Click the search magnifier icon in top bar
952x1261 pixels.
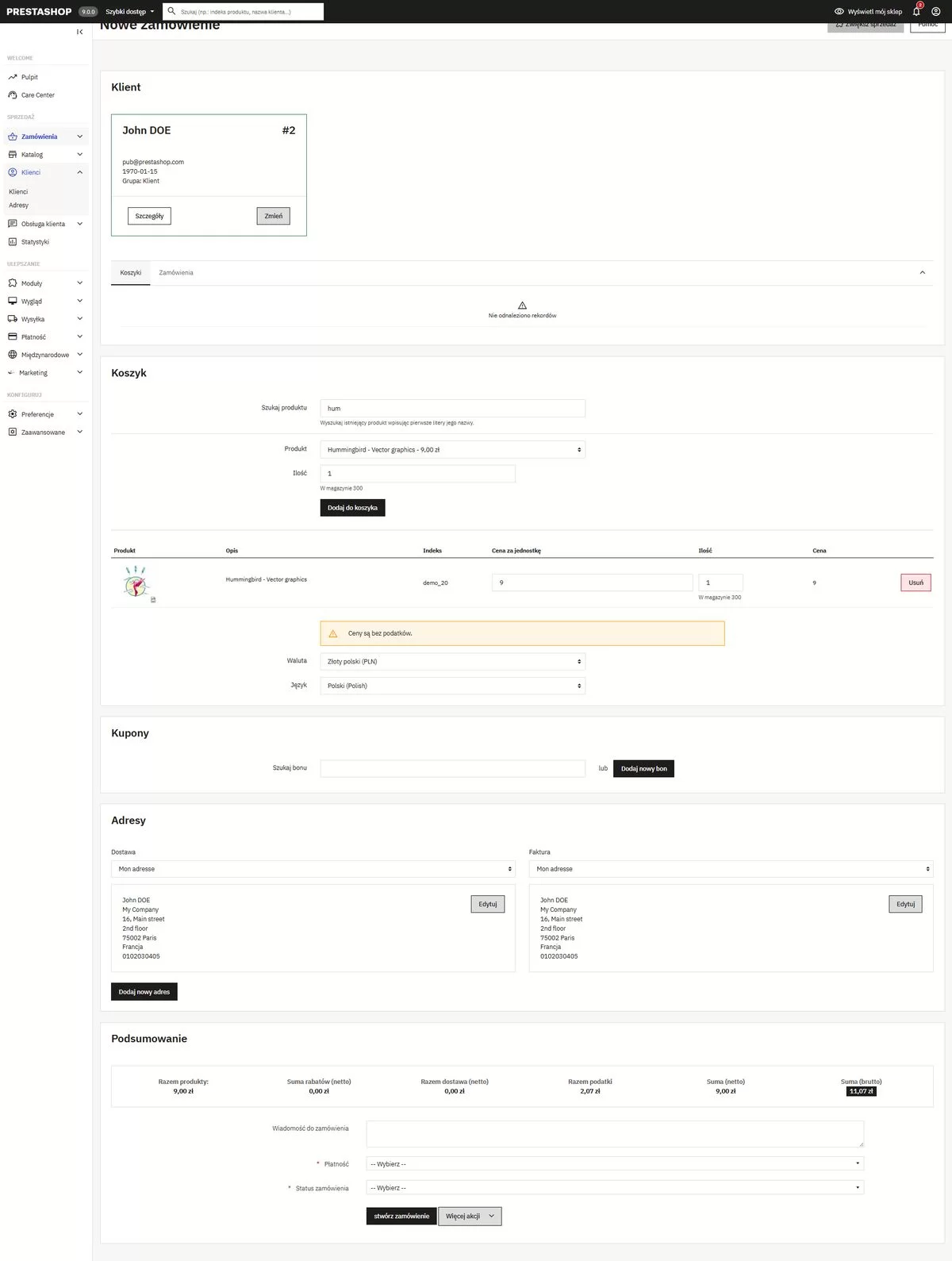[x=171, y=11]
